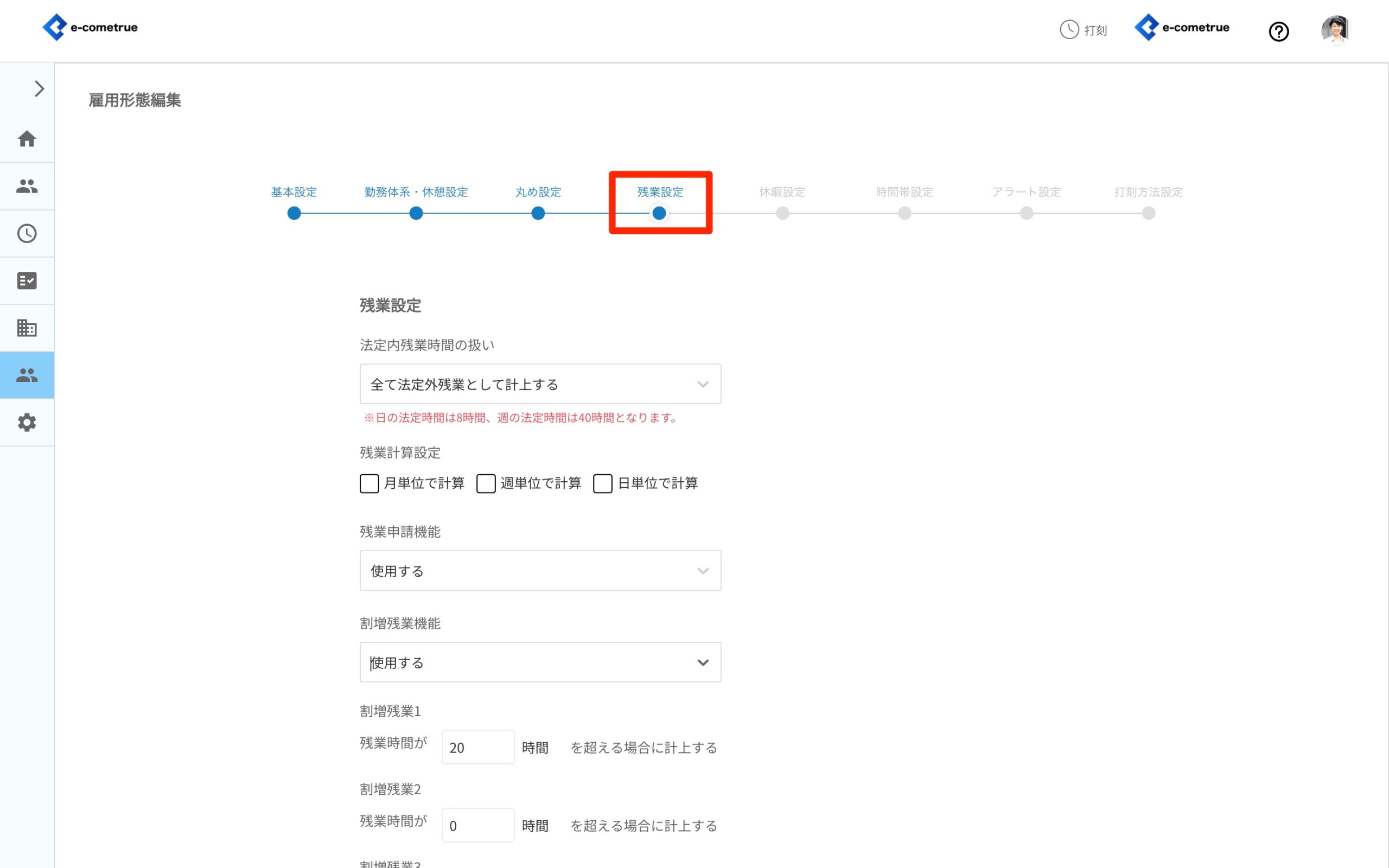This screenshot has height=868, width=1389.
Task: Click the 打刻 clock button in header
Action: [x=1083, y=30]
